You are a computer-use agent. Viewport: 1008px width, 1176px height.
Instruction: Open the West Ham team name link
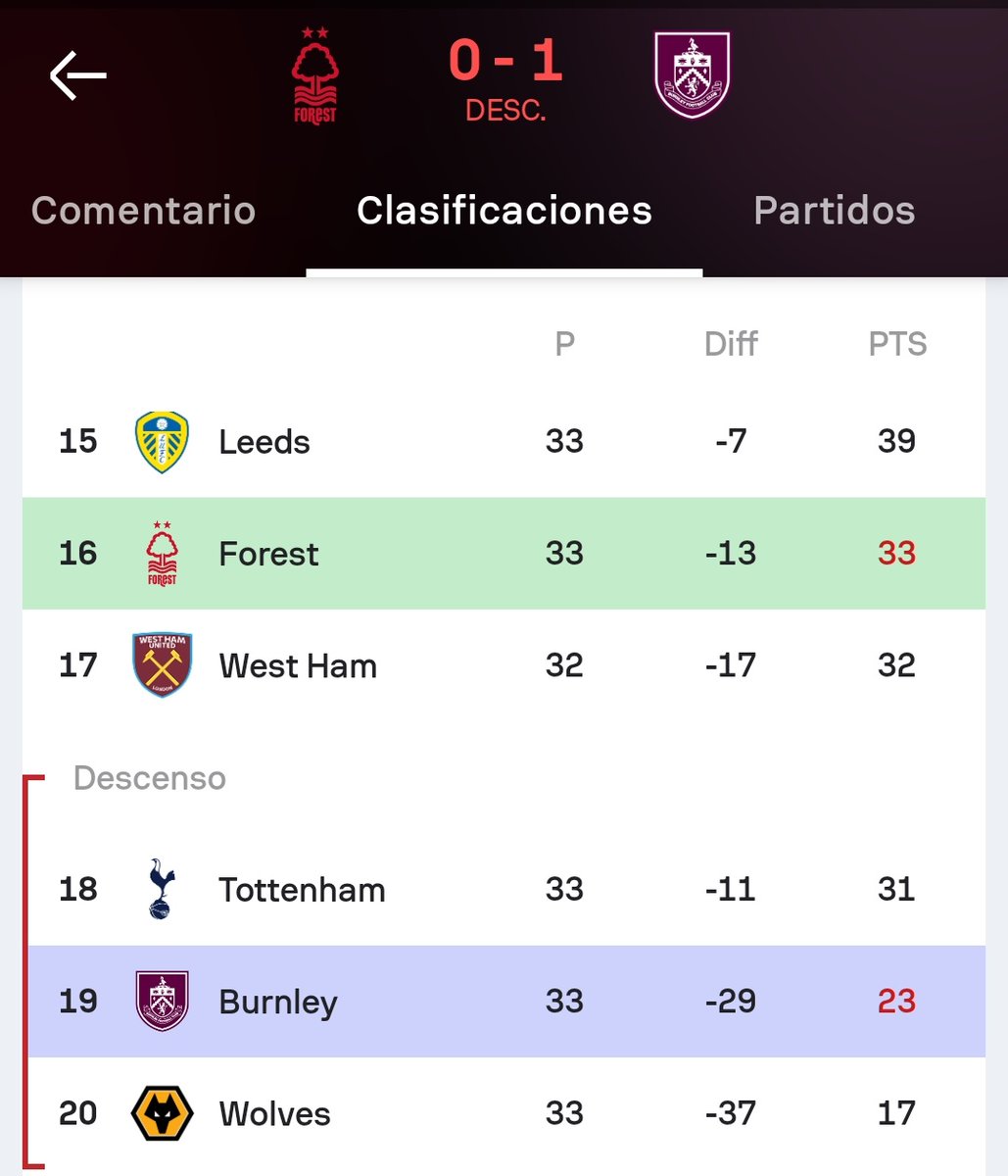(298, 666)
